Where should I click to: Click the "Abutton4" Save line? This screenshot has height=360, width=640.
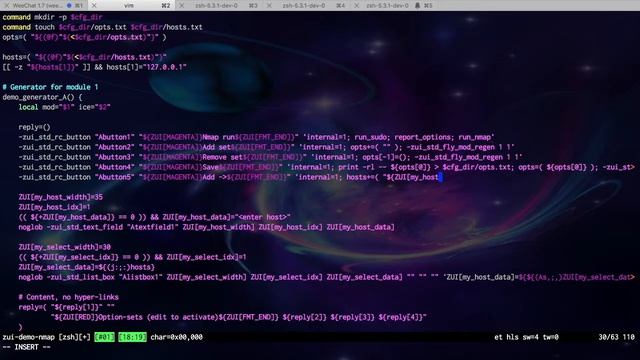pyautogui.click(x=327, y=167)
